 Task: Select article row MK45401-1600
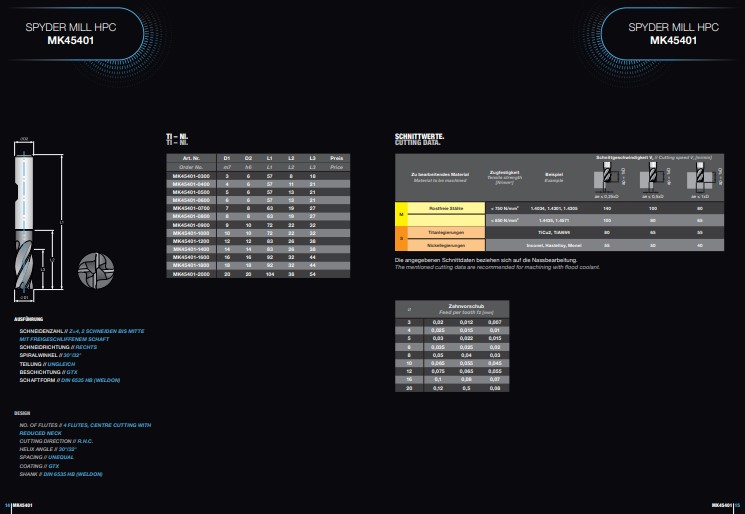tap(258, 257)
